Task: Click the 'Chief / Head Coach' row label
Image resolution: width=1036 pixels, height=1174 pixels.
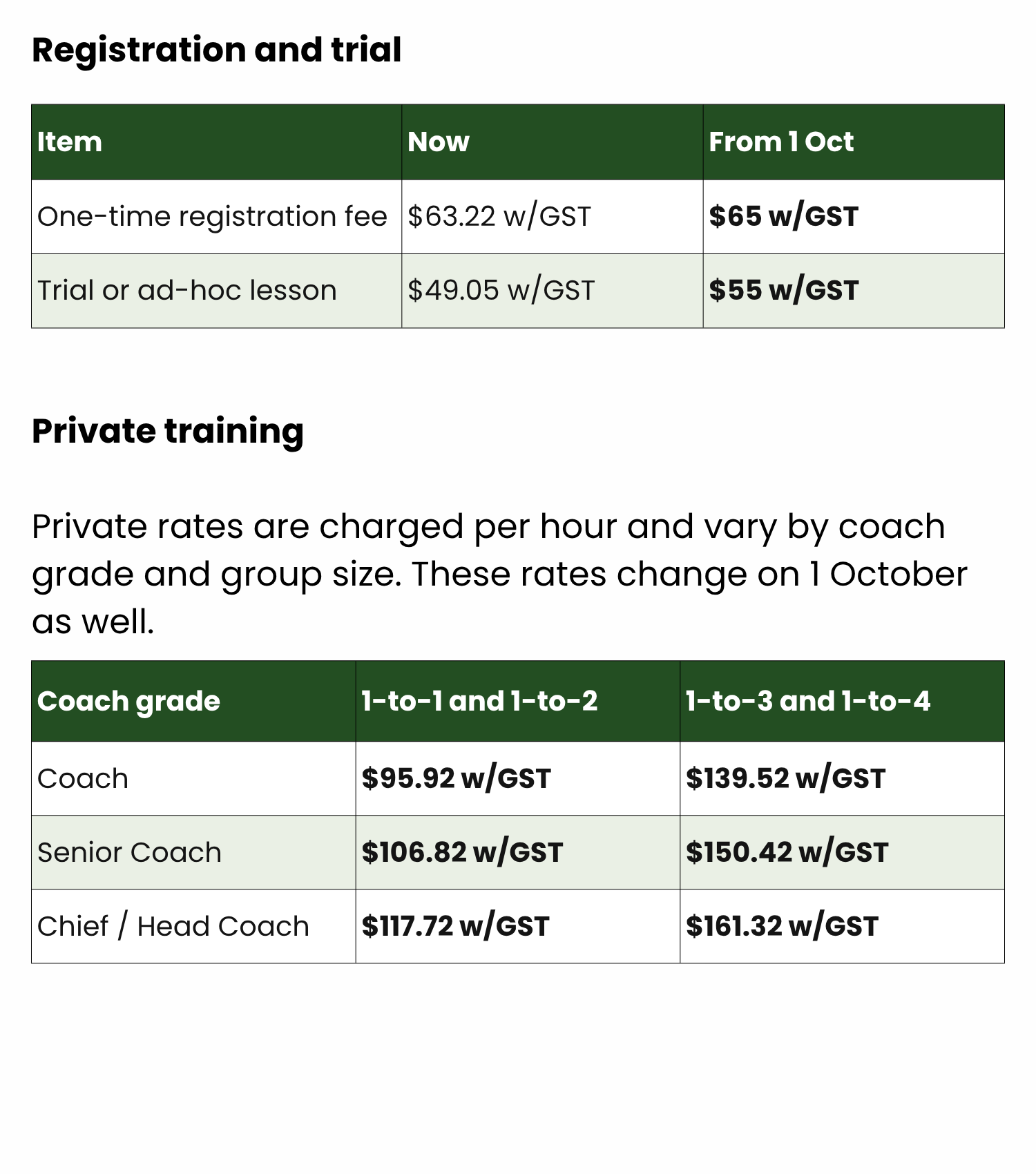Action: (x=173, y=927)
